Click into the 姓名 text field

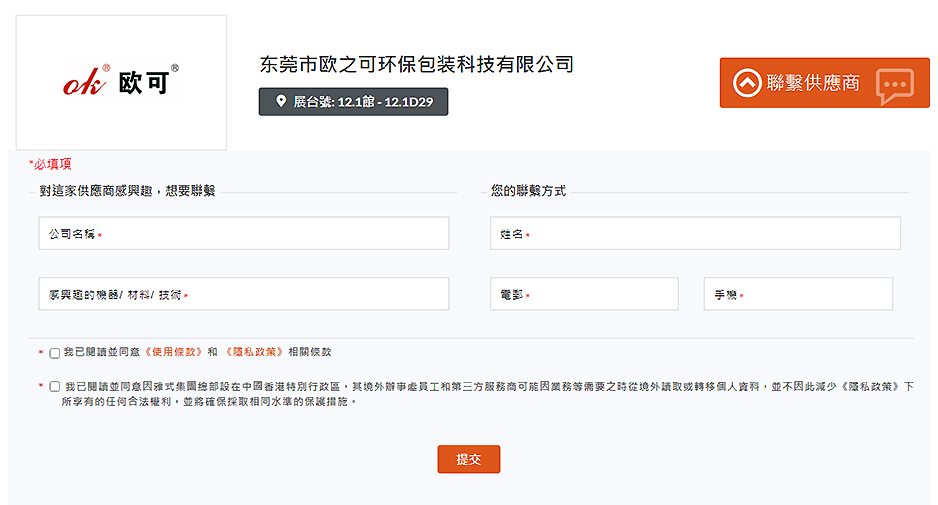(695, 234)
